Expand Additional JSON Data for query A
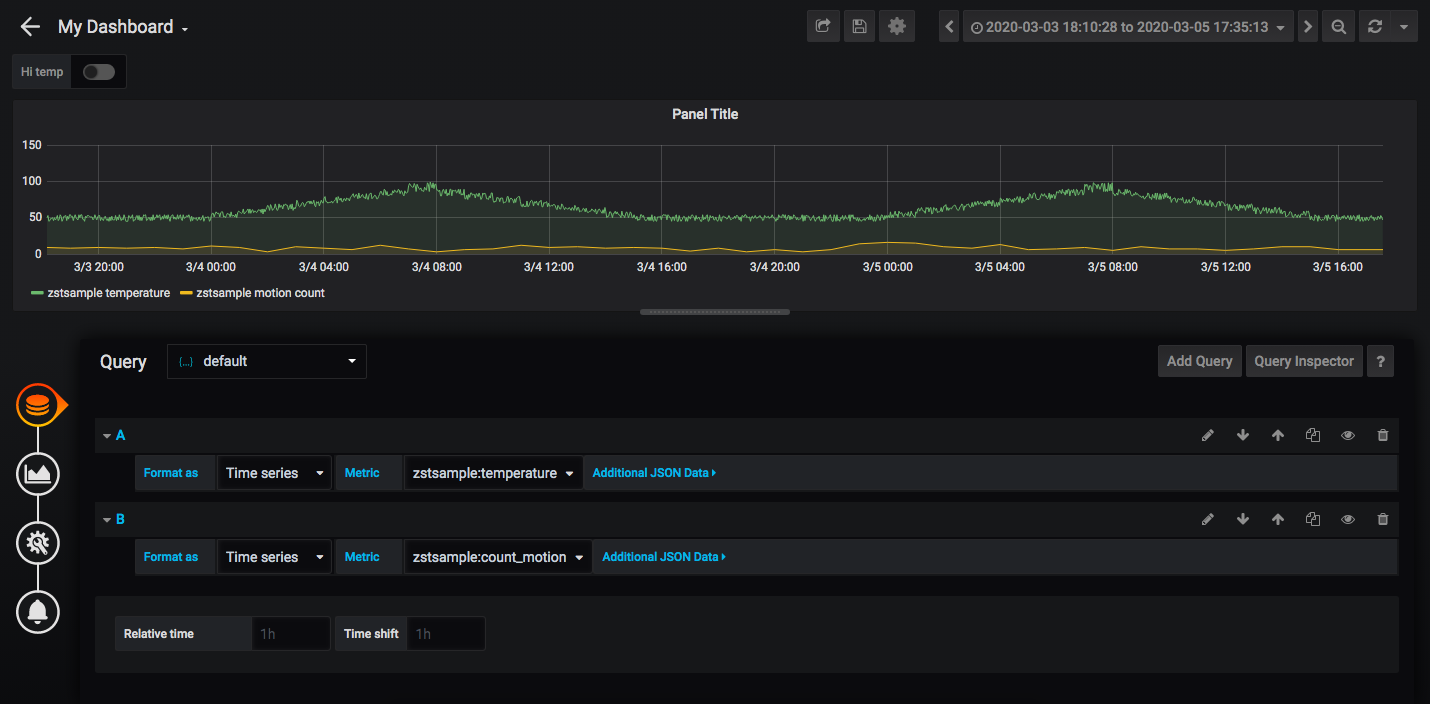The height and width of the screenshot is (704, 1430). click(x=654, y=473)
